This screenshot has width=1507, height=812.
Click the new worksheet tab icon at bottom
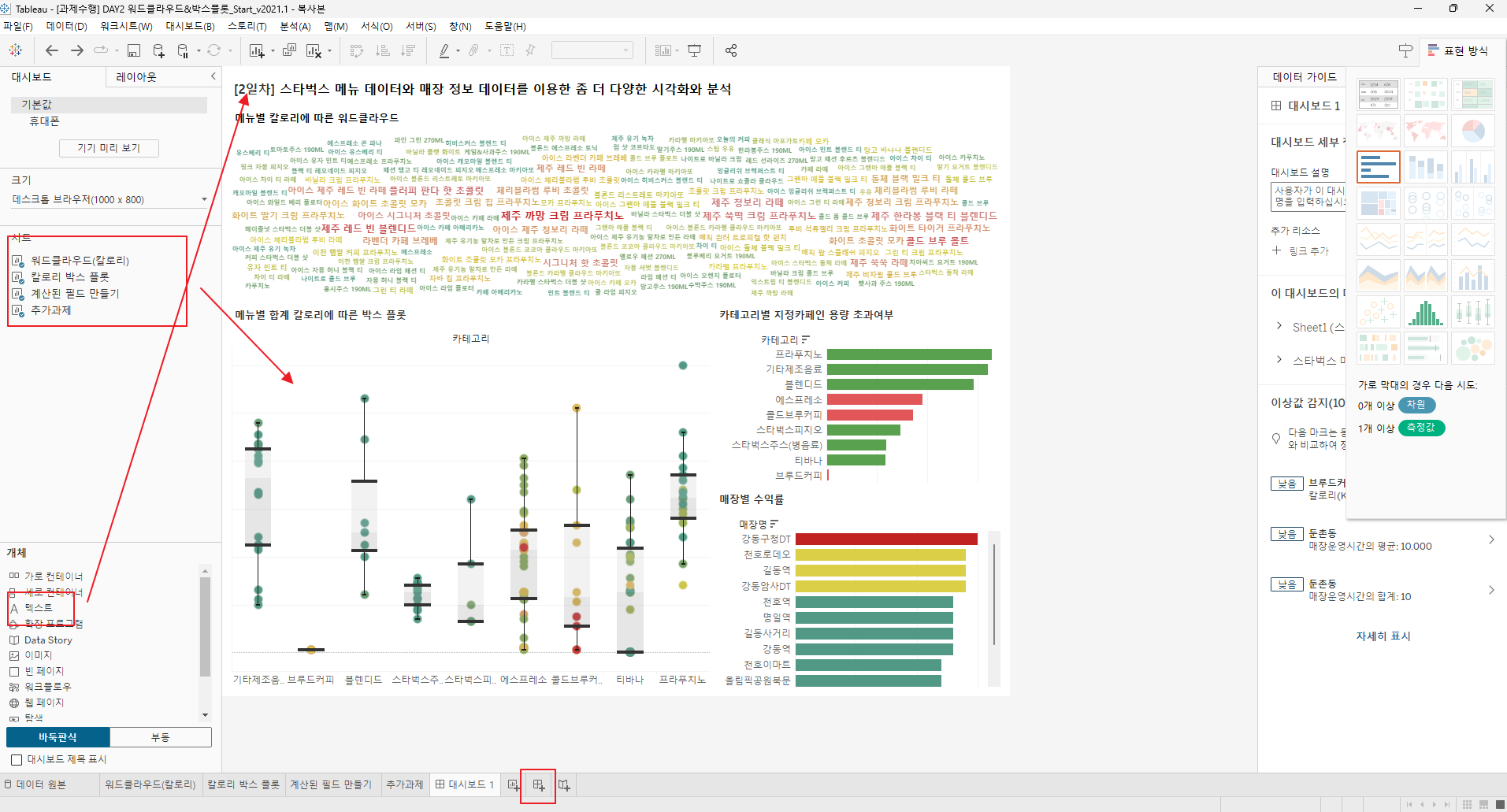tap(514, 785)
